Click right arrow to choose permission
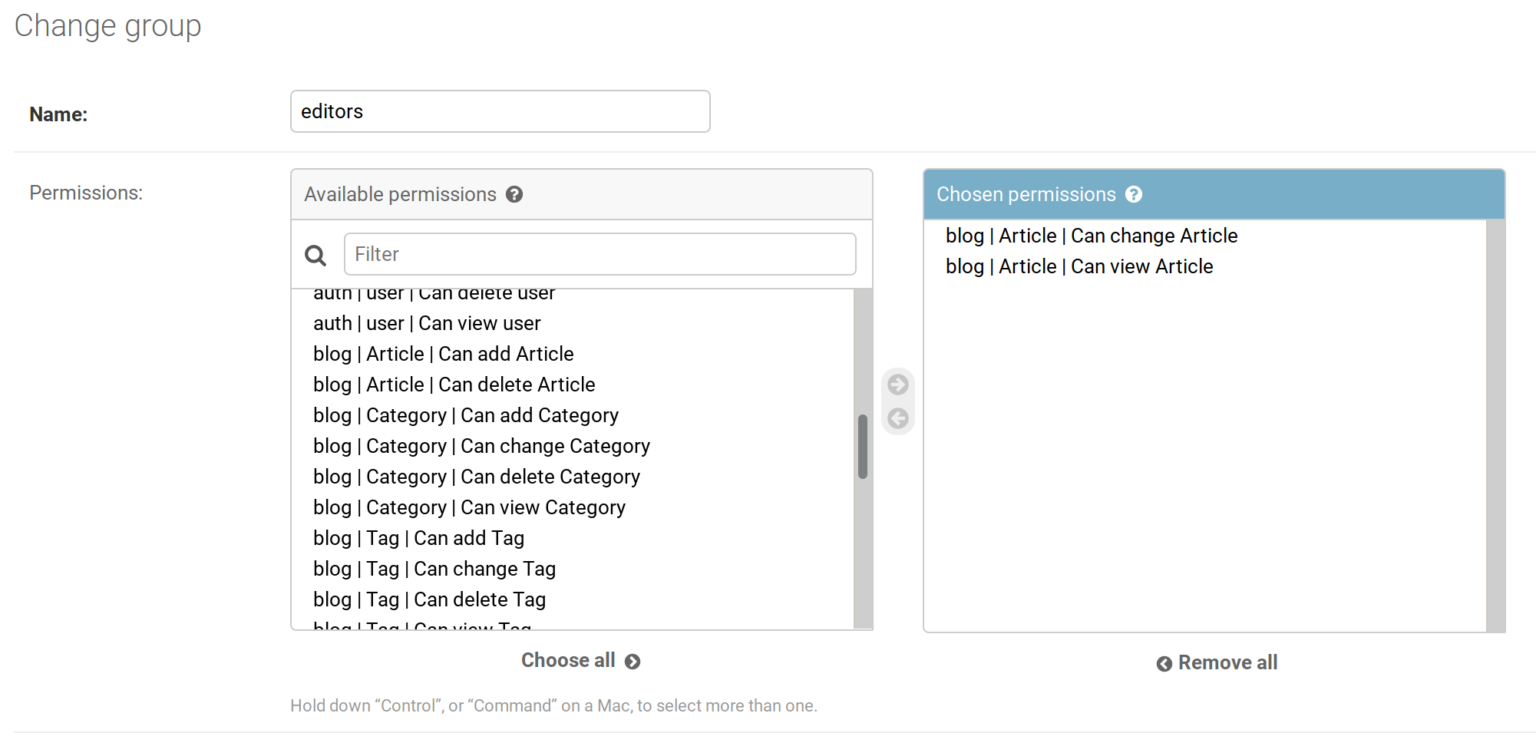The image size is (1536, 733). tap(898, 385)
